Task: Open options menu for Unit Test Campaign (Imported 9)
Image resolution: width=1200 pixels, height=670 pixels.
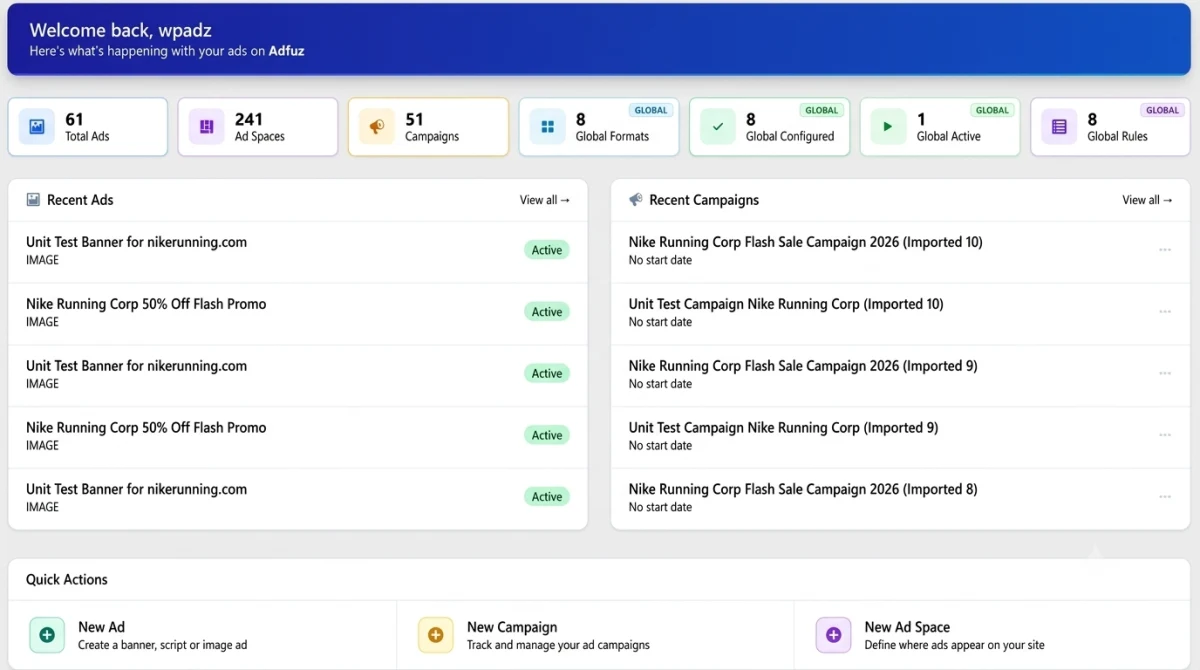Action: pyautogui.click(x=1165, y=436)
